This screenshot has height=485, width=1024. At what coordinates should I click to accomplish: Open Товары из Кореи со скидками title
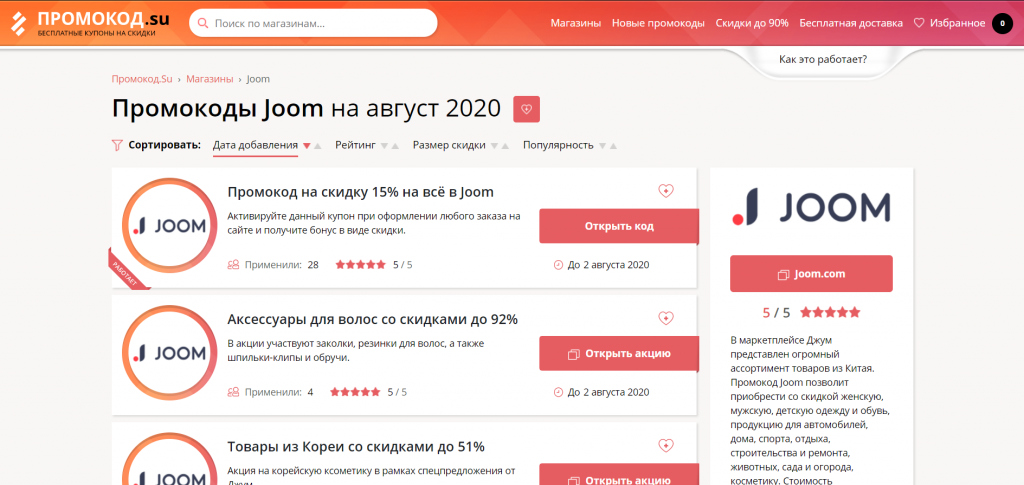coord(356,446)
